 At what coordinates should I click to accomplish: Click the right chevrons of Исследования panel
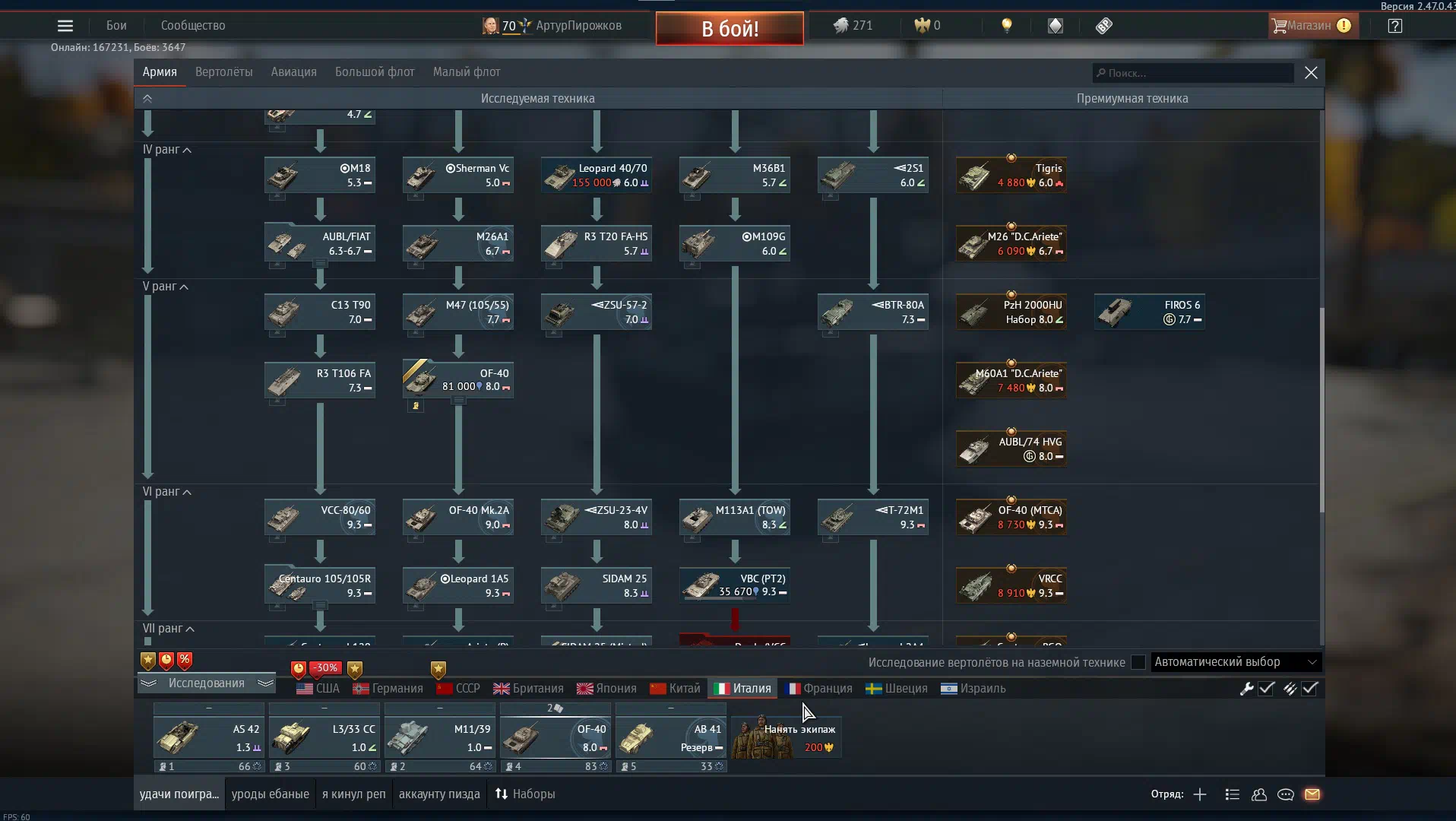click(x=265, y=683)
